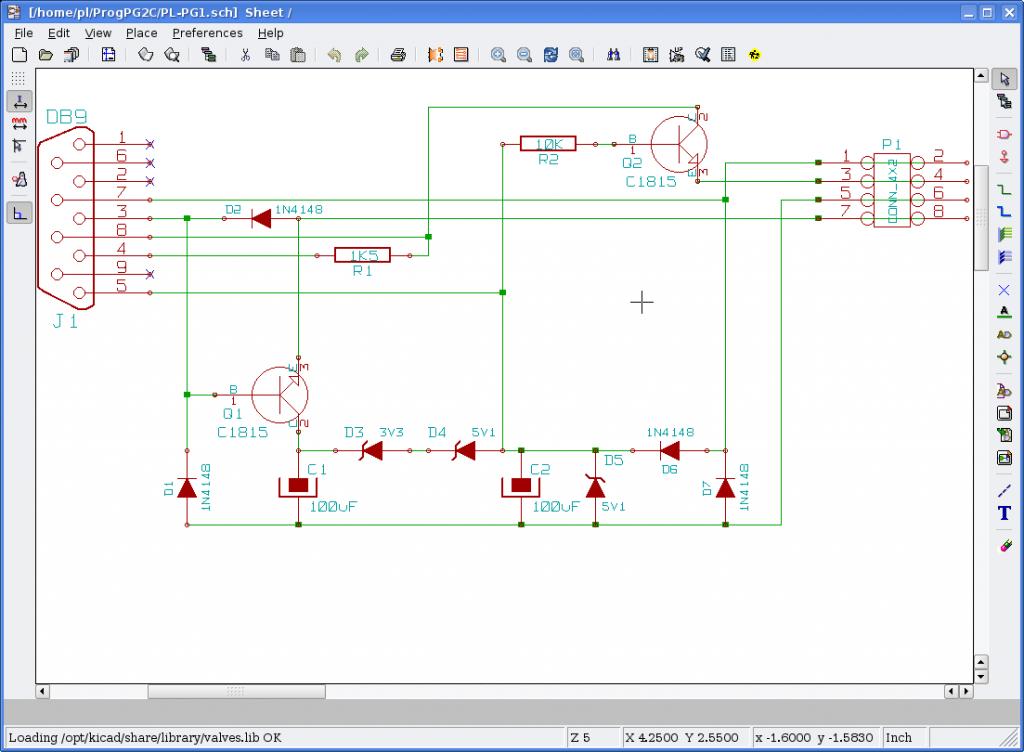Click the Find binoculars icon
This screenshot has width=1024, height=752.
614,55
